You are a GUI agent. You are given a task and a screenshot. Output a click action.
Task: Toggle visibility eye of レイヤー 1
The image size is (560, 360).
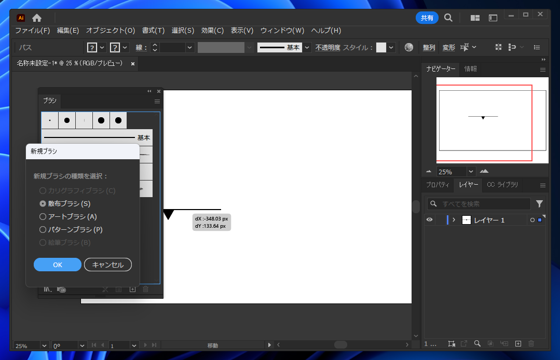click(x=430, y=220)
